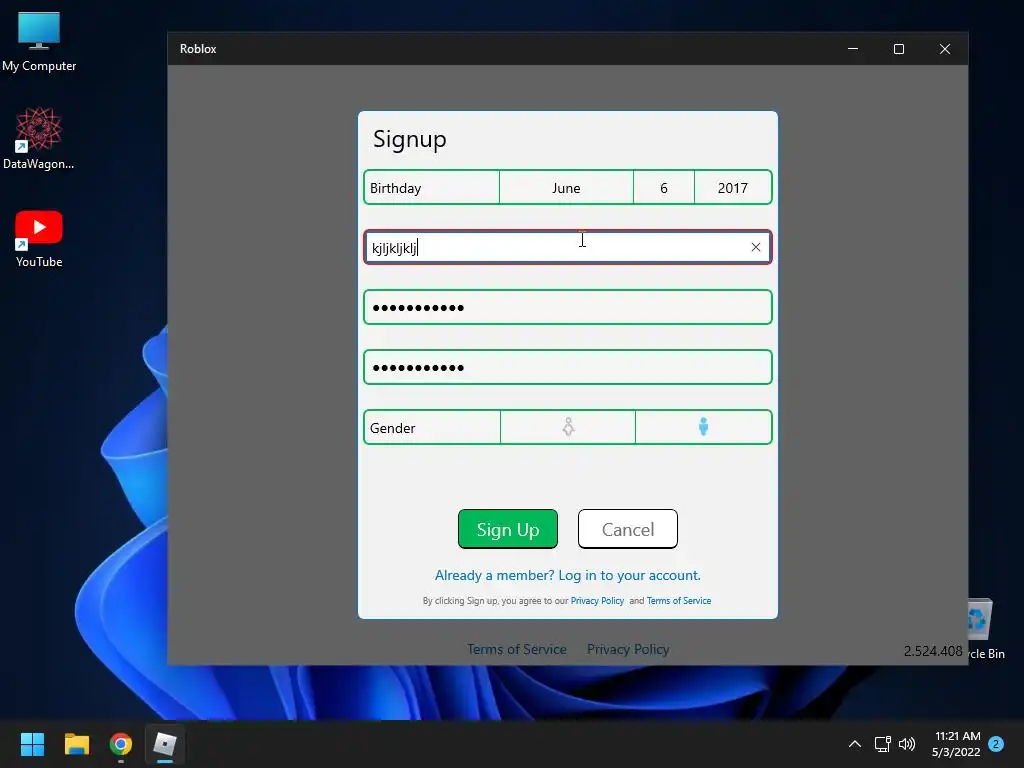The image size is (1024, 768).
Task: Click the Gender label
Action: (392, 428)
